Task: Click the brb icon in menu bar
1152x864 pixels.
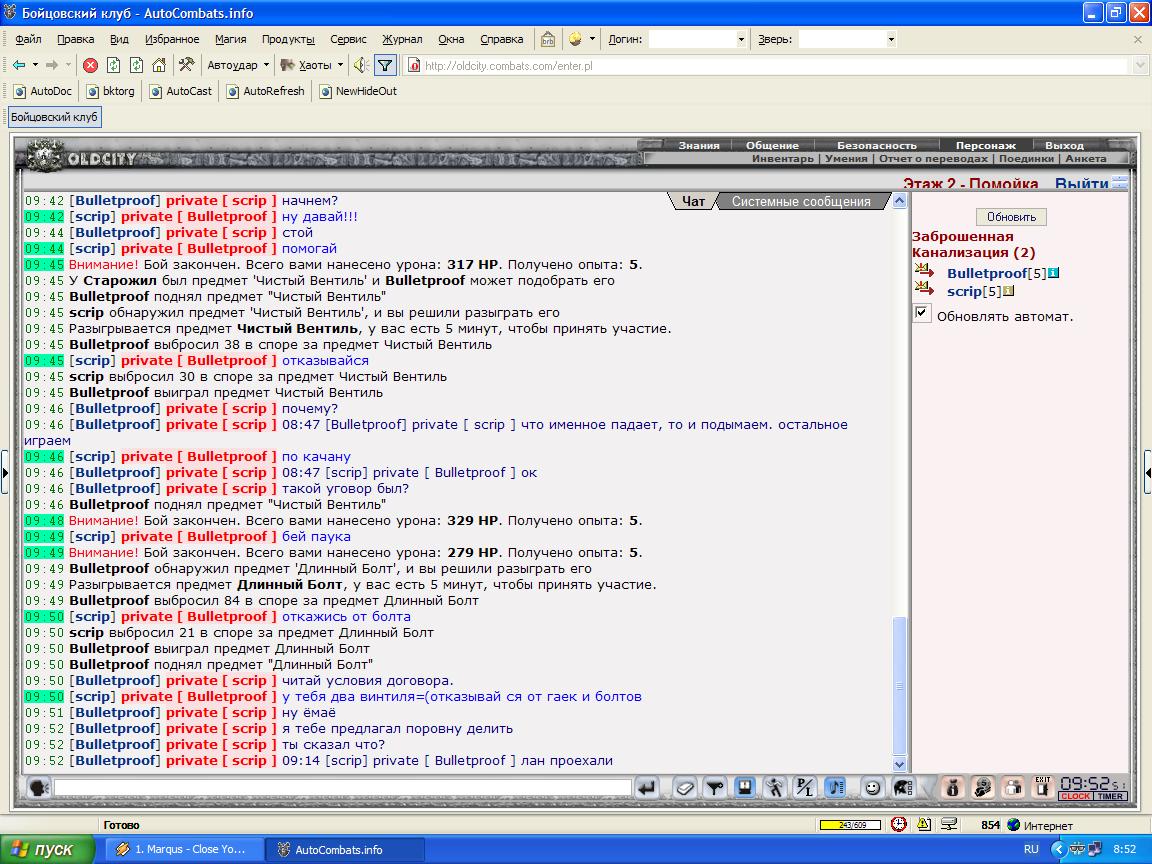Action: (548, 40)
